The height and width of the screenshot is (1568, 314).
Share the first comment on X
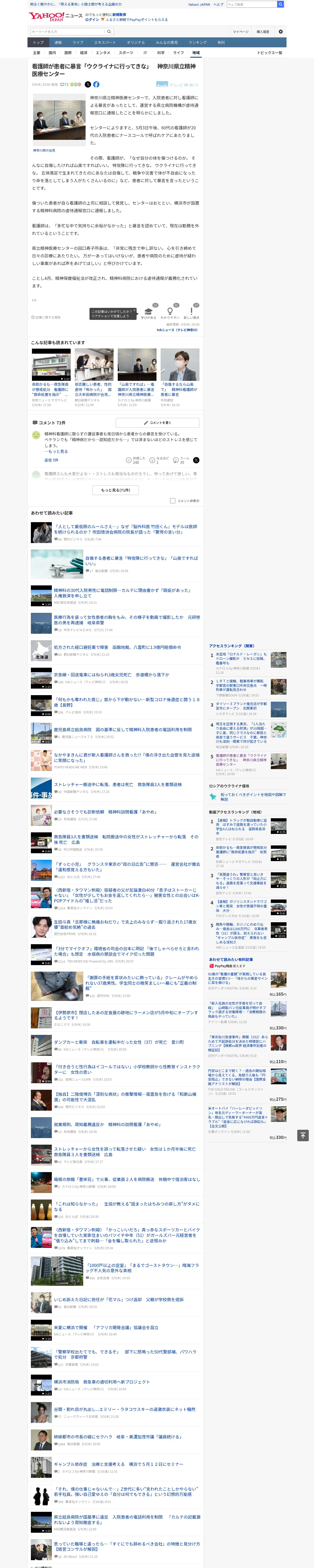click(196, 460)
